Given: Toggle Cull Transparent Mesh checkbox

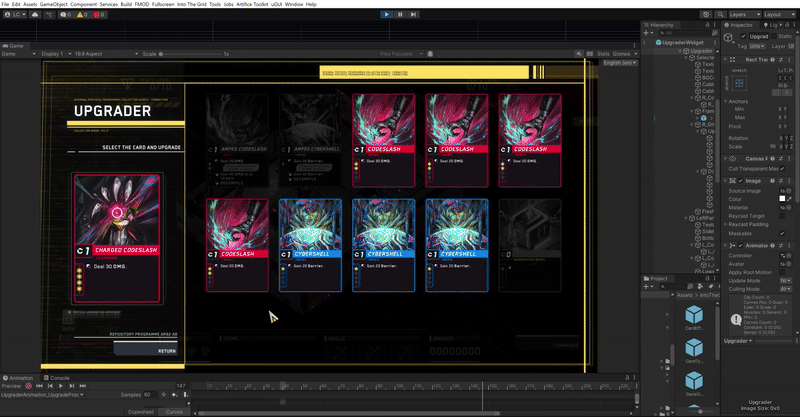Looking at the screenshot, I should pos(782,170).
